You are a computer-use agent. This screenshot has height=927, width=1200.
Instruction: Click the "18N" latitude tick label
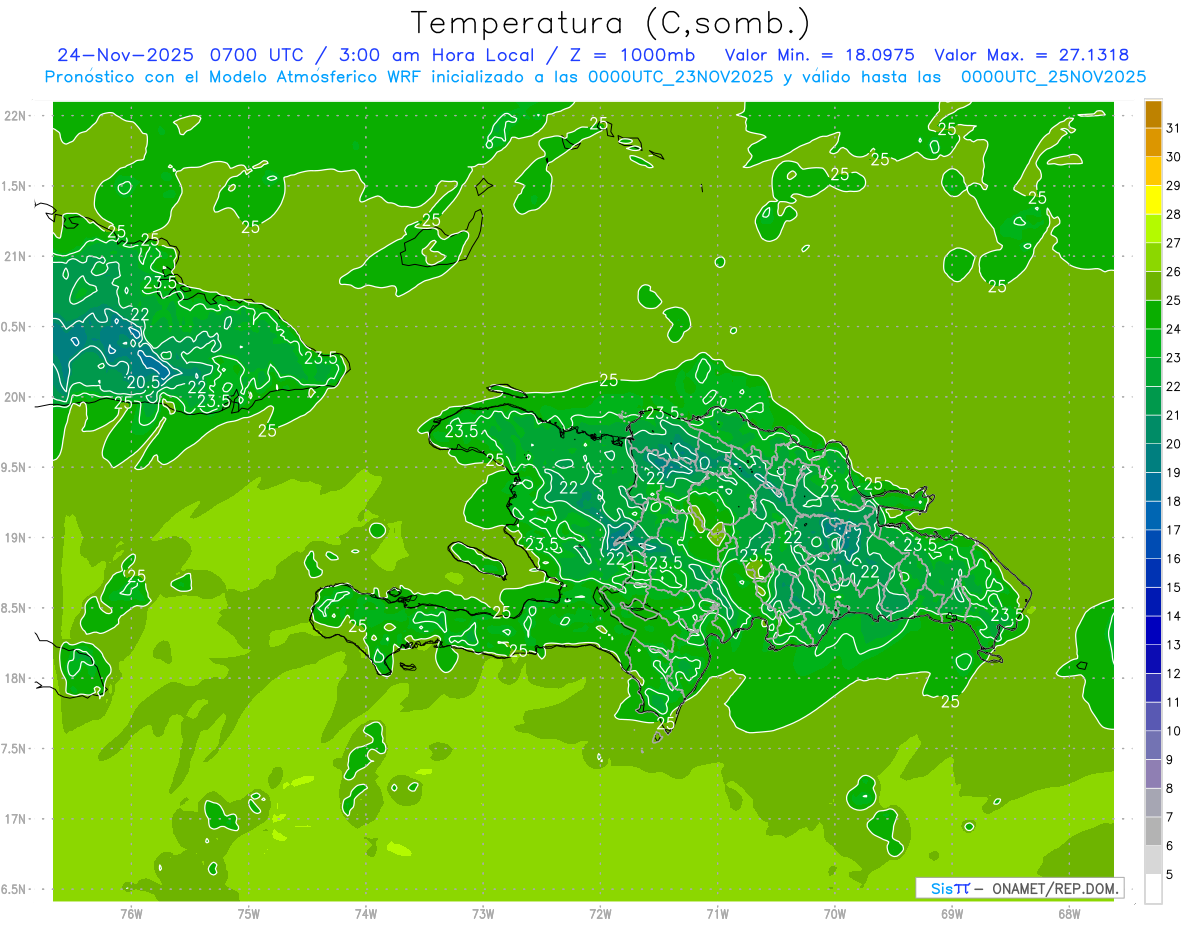click(15, 679)
